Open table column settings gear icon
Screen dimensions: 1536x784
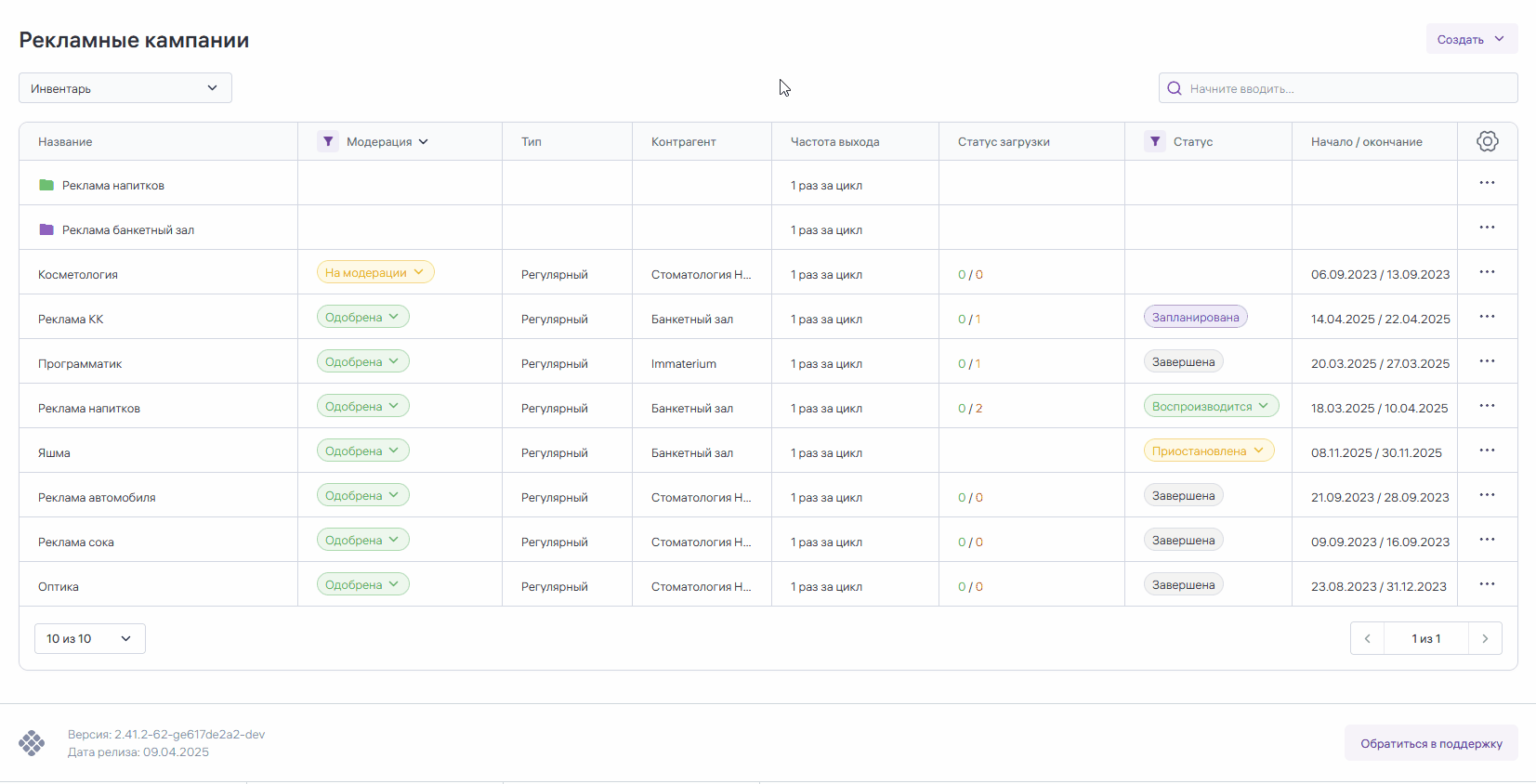[x=1487, y=141]
